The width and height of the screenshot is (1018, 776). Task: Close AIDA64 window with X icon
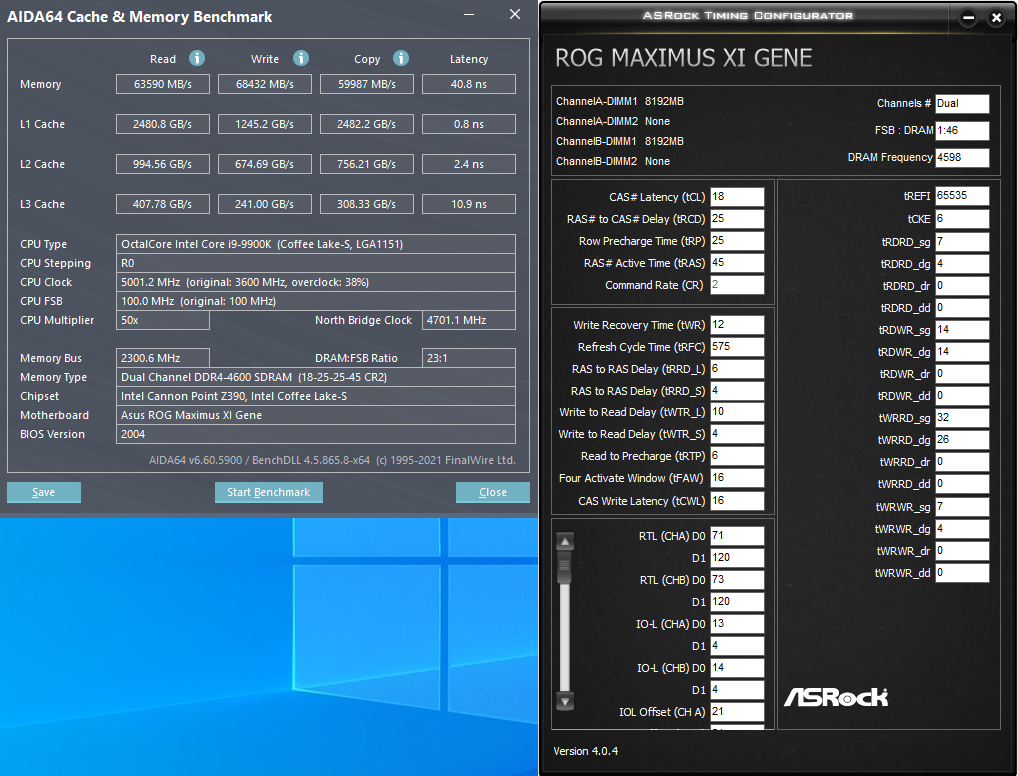pyautogui.click(x=515, y=14)
